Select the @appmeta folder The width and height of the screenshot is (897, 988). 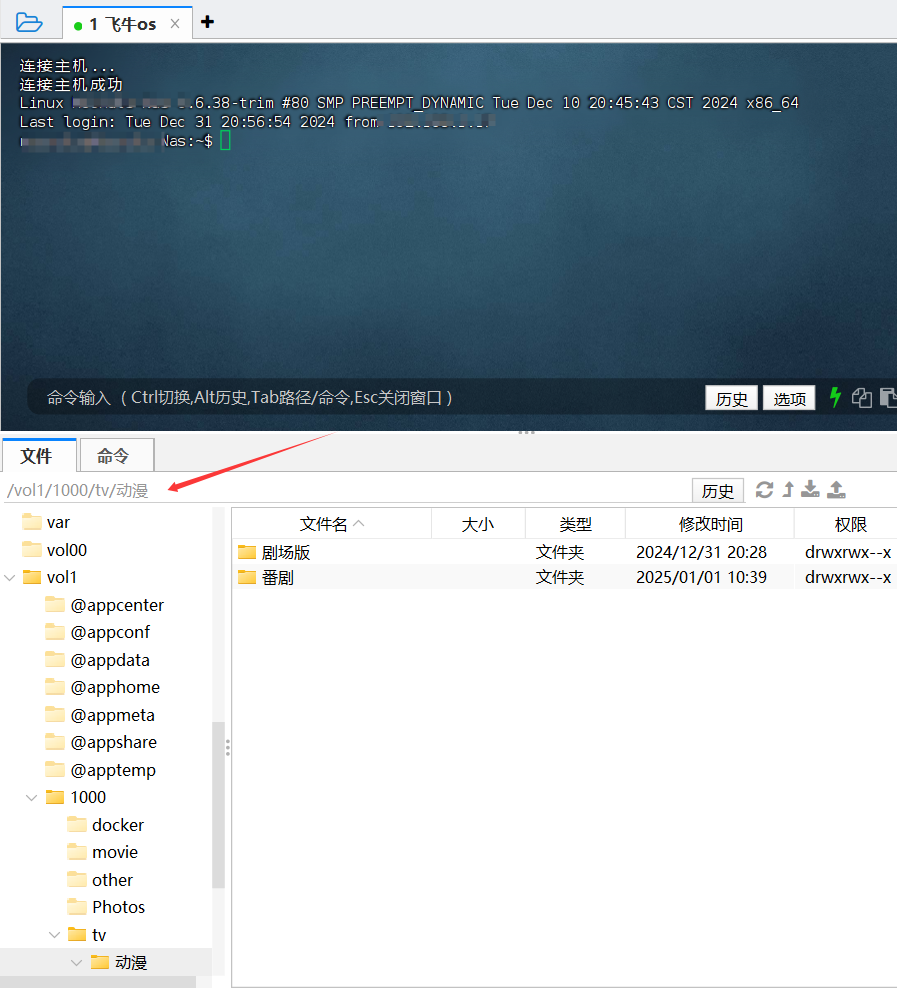[100, 715]
